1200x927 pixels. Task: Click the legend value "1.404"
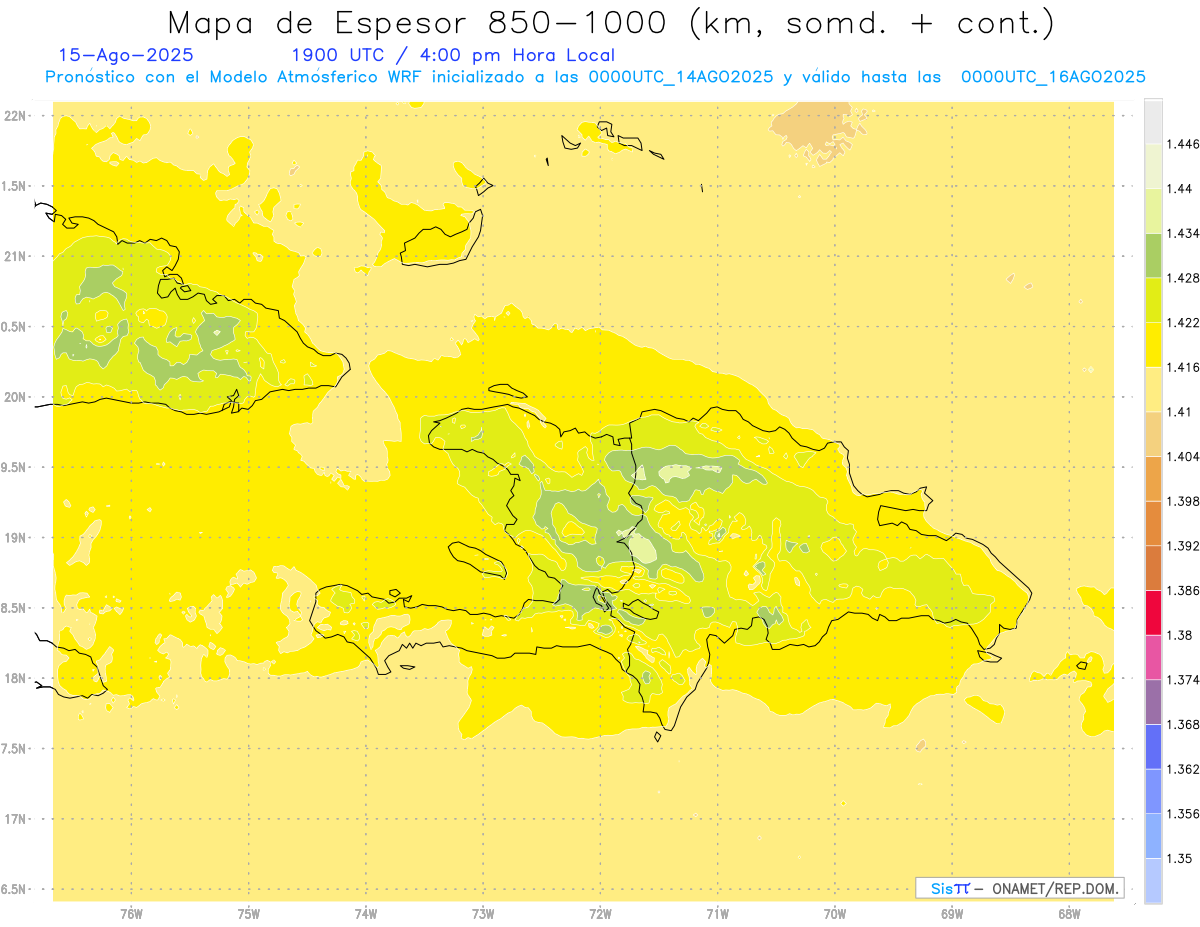[1185, 456]
